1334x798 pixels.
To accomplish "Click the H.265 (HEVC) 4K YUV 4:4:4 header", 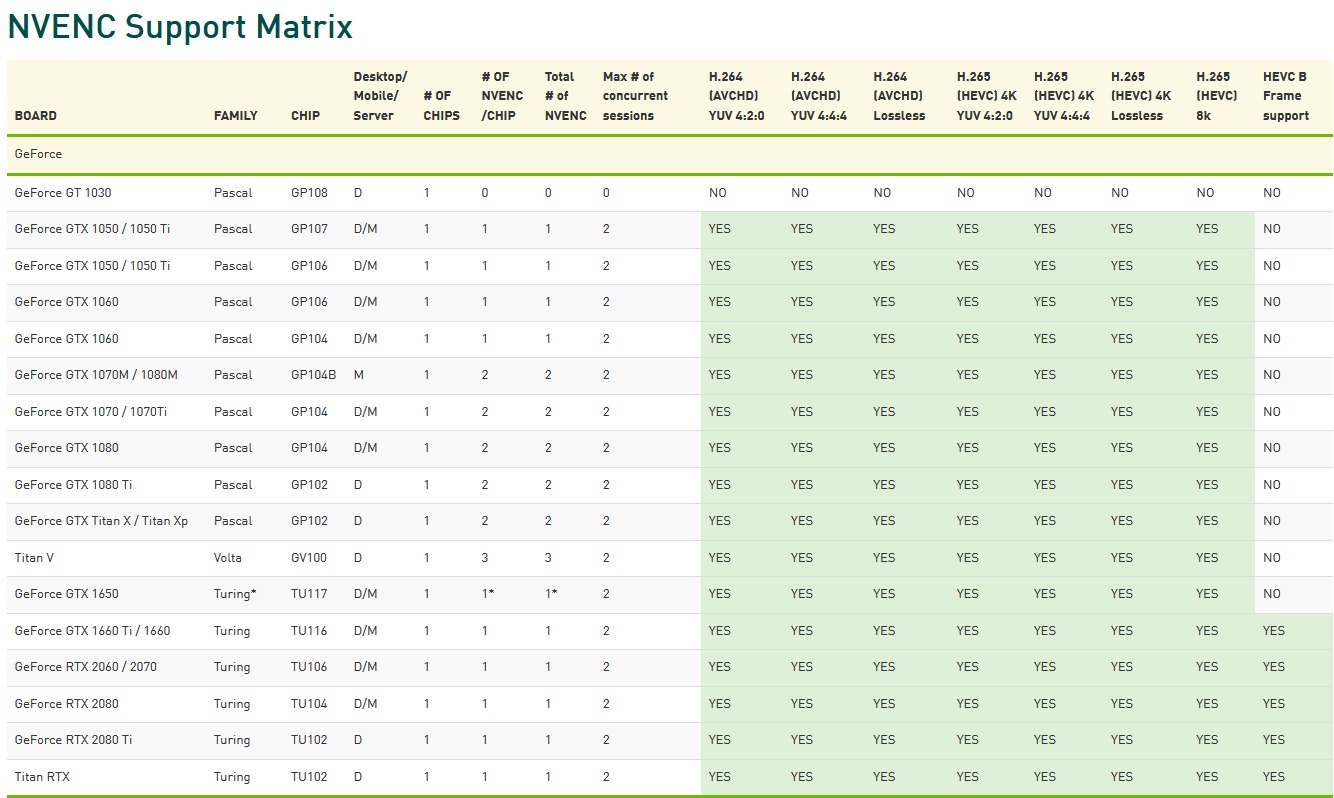I will pyautogui.click(x=1064, y=96).
